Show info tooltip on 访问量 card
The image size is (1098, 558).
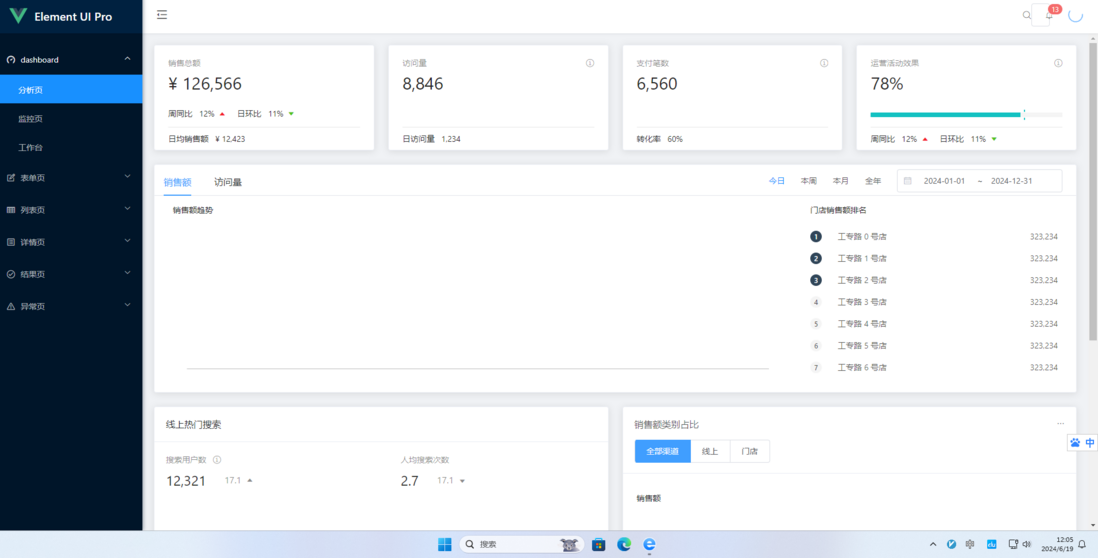click(x=590, y=63)
